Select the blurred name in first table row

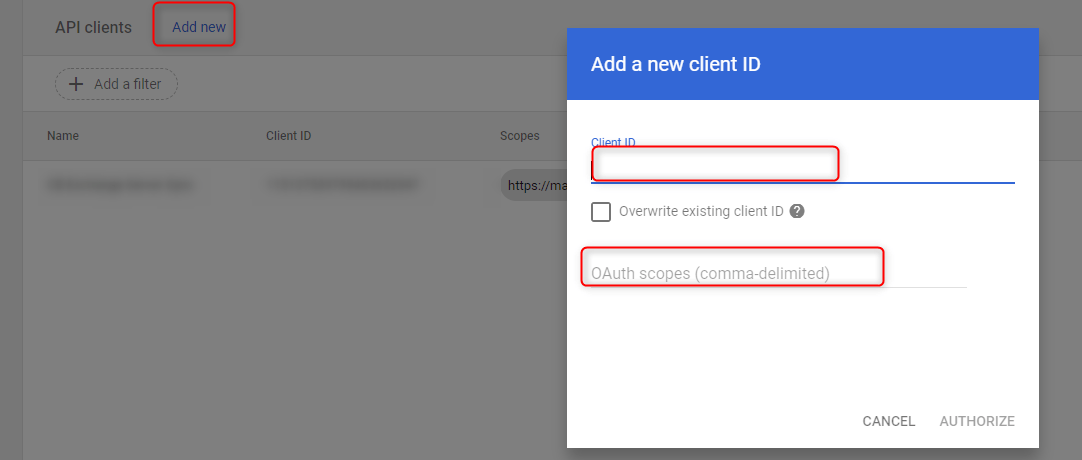coord(121,185)
